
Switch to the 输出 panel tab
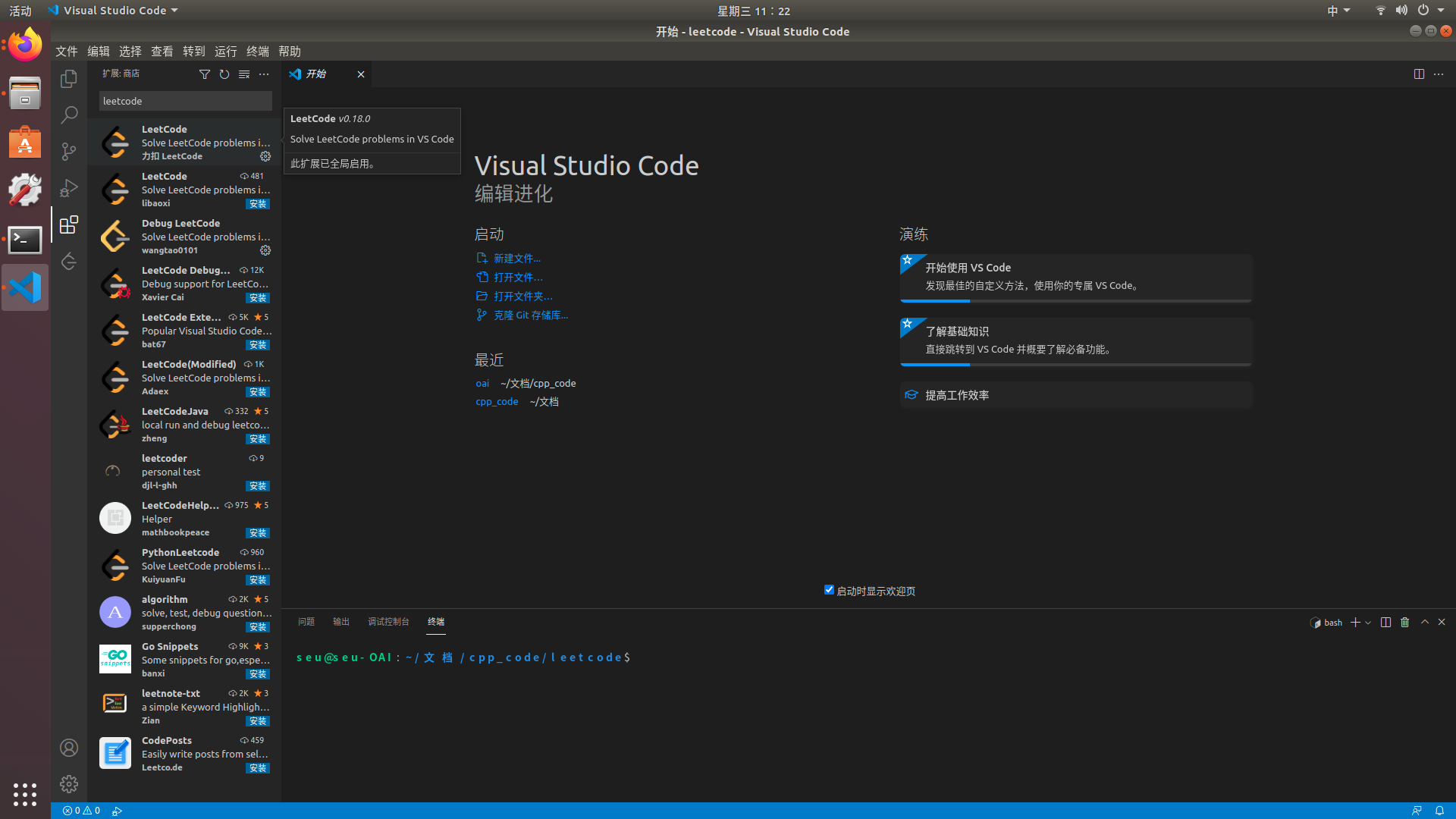(341, 622)
